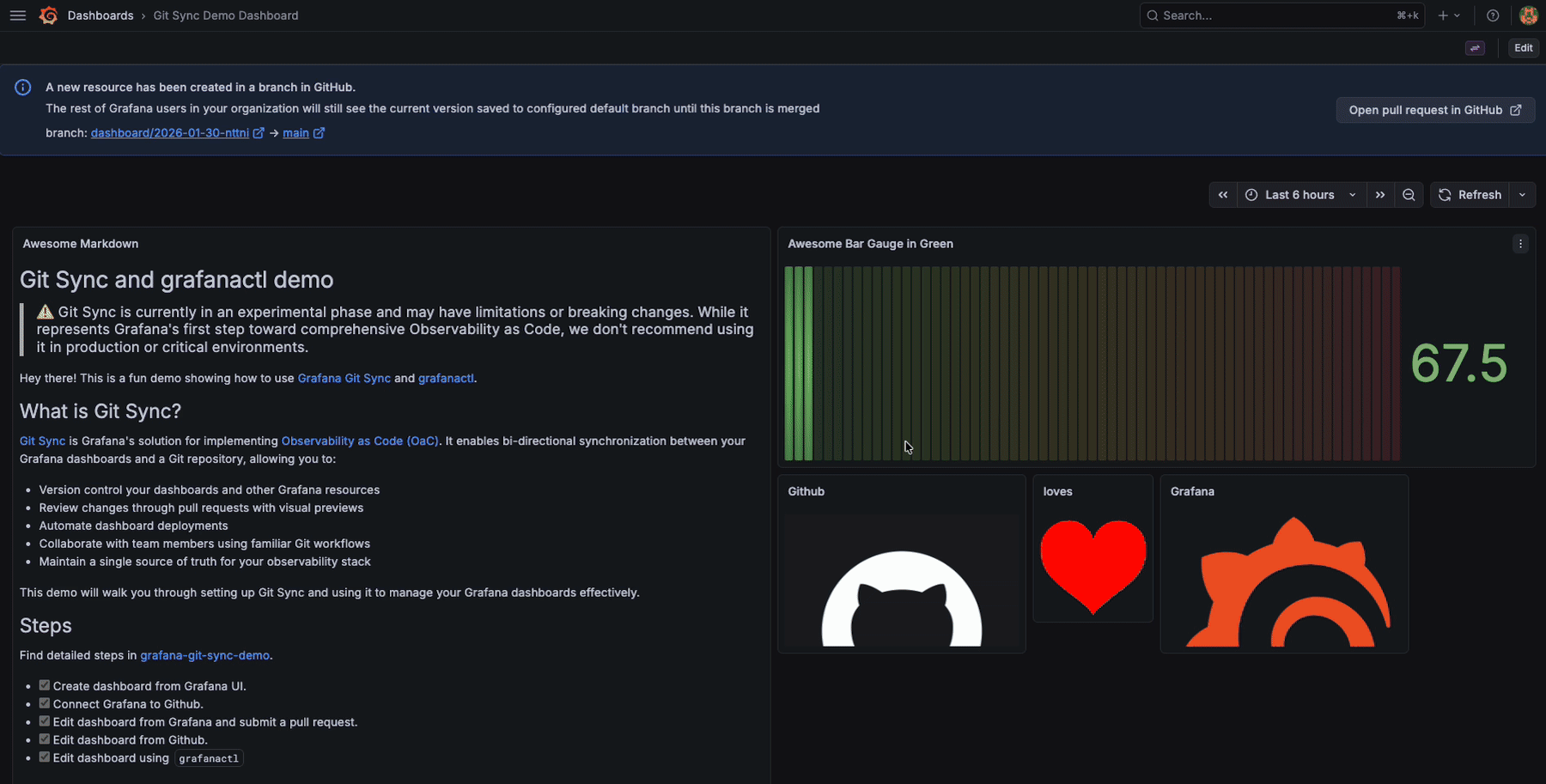This screenshot has height=784, width=1546.
Task: Open the help question mark icon
Action: 1493,15
